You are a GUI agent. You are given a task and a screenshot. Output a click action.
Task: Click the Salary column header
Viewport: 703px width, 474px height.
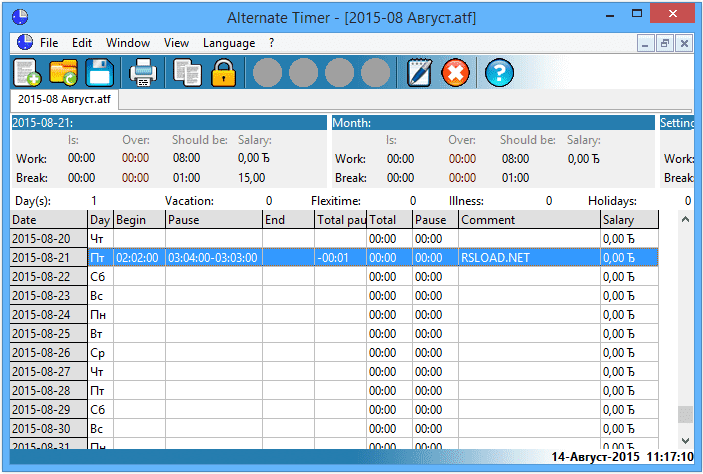[628, 219]
